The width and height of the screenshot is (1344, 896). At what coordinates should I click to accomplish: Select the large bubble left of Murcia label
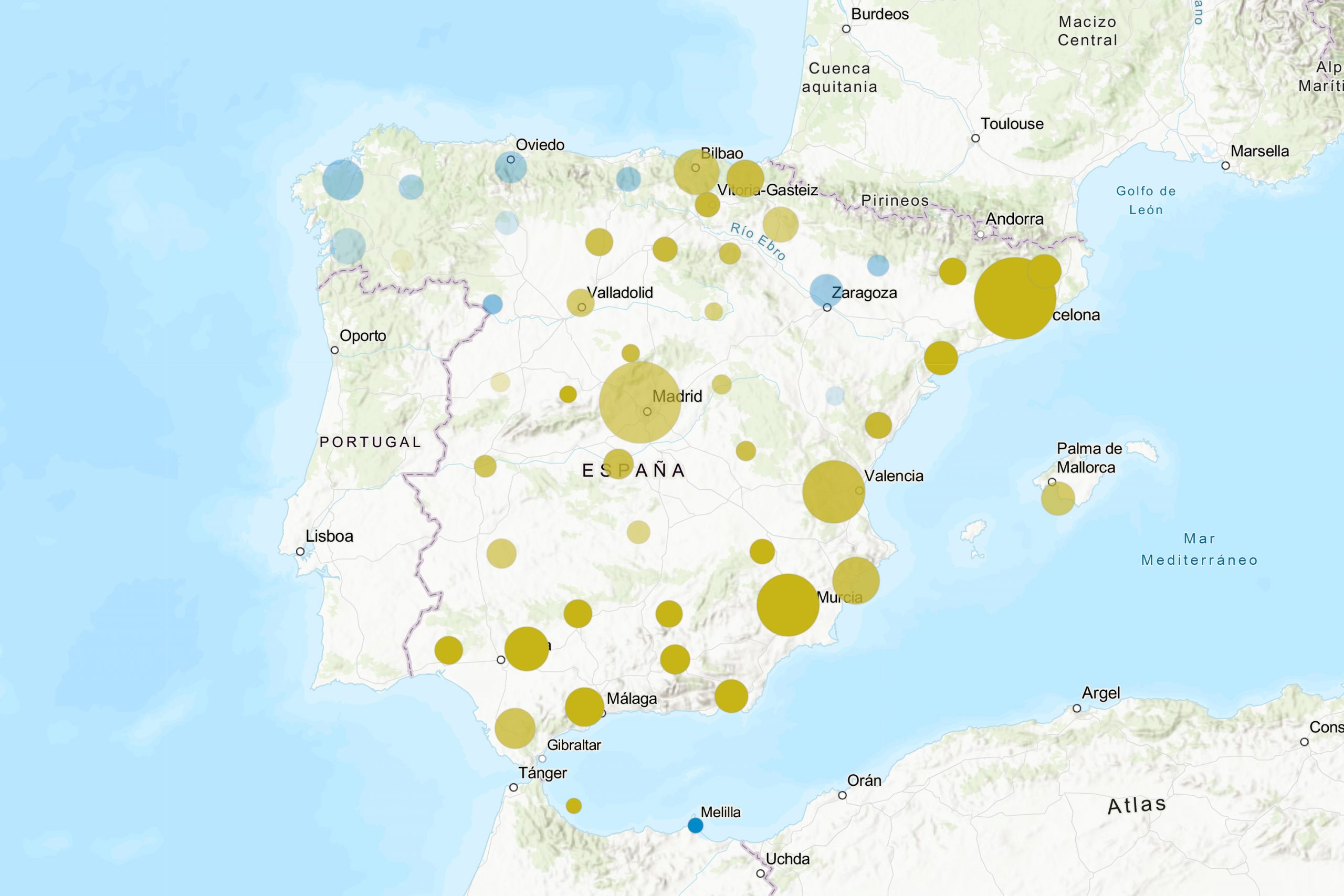coord(787,605)
